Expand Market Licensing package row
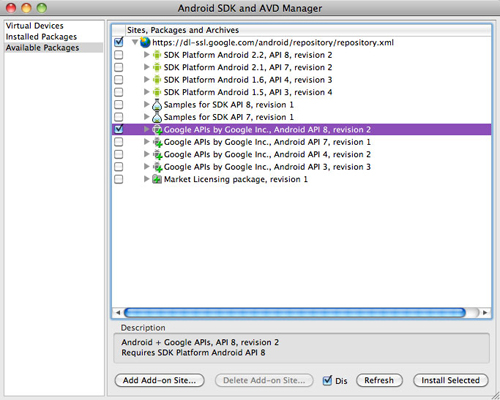The width and height of the screenshot is (500, 400). 146,179
